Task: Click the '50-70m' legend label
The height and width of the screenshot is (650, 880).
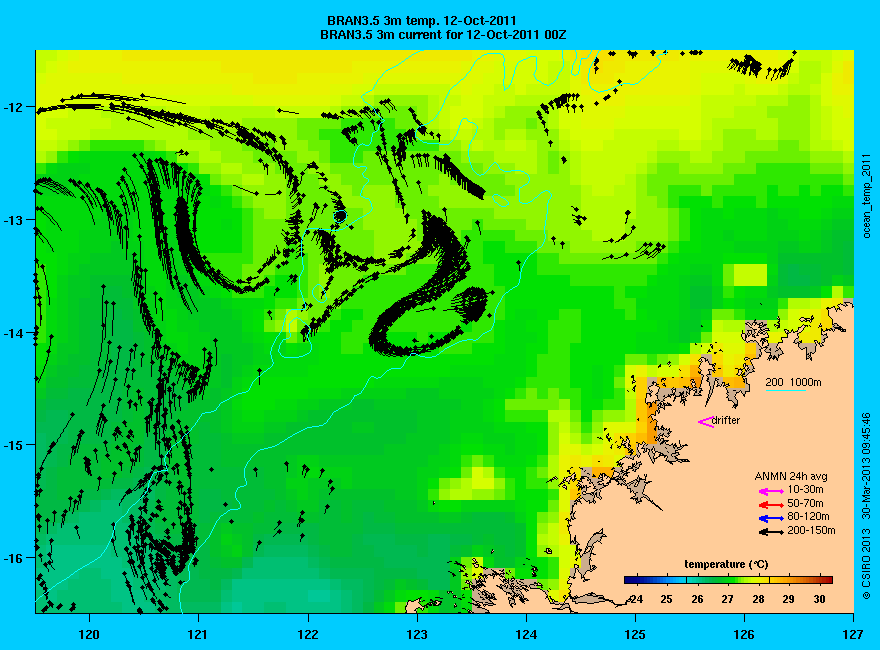Action: [x=805, y=503]
